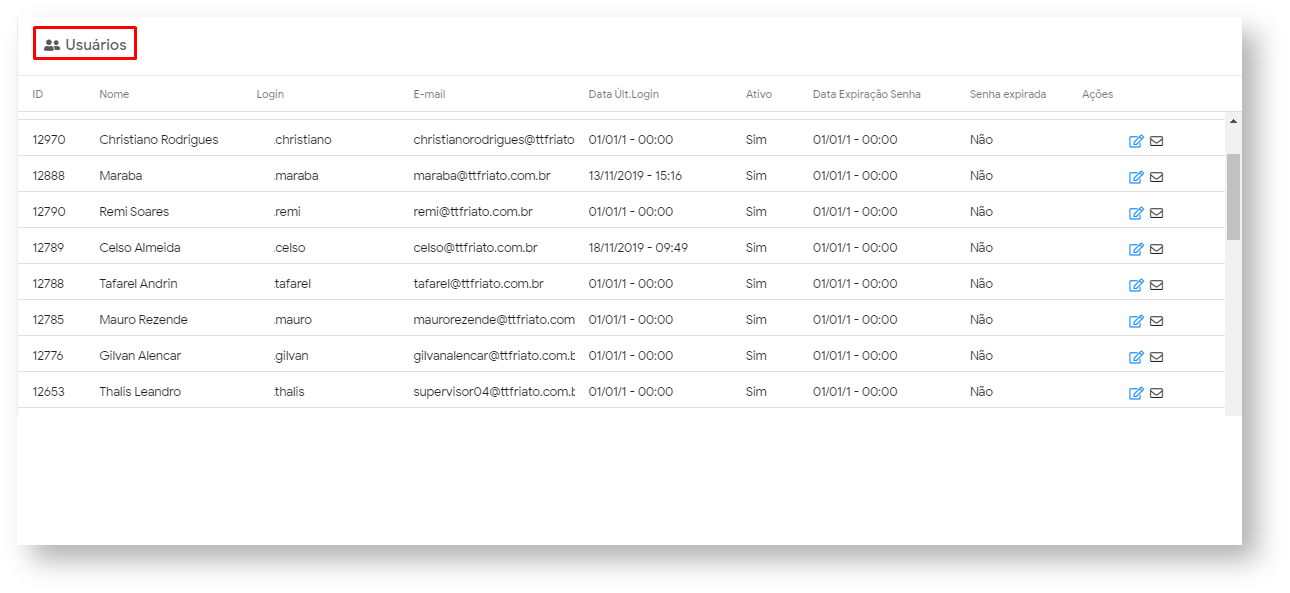Viewport: 1290px width, 593px height.
Task: Edit user Remi Soares via pencil icon
Action: 1136,213
